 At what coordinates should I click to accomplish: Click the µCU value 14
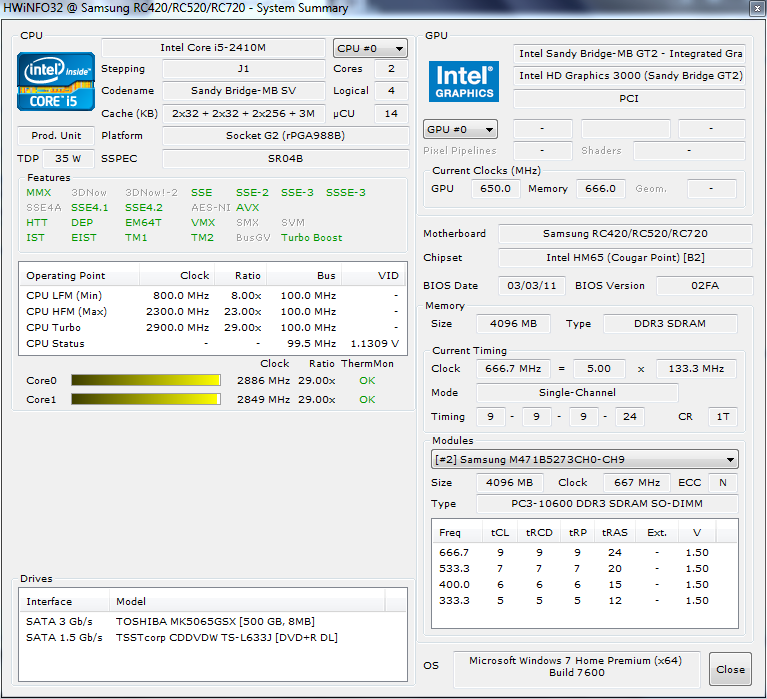pos(391,113)
